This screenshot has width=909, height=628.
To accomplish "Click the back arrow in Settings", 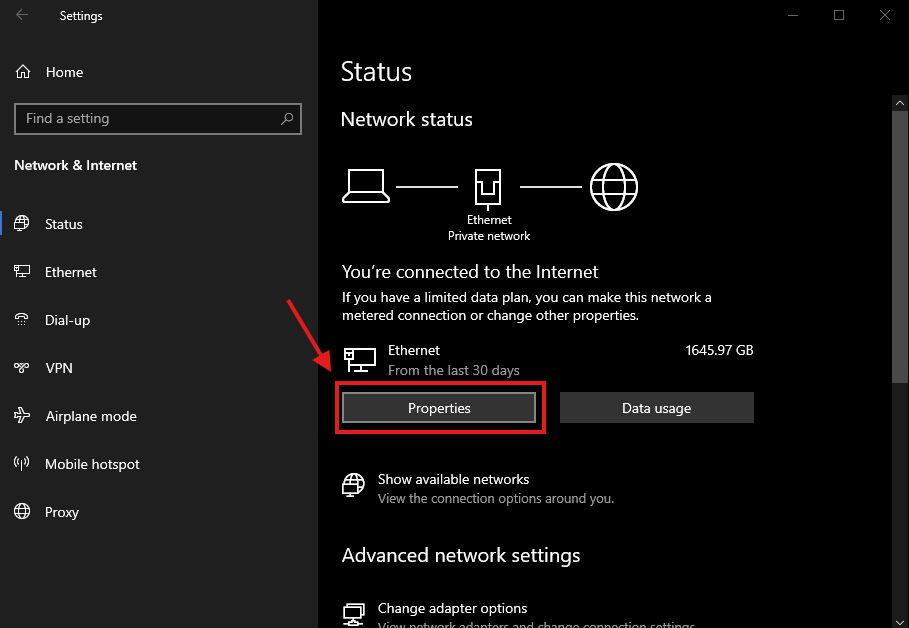I will point(22,15).
